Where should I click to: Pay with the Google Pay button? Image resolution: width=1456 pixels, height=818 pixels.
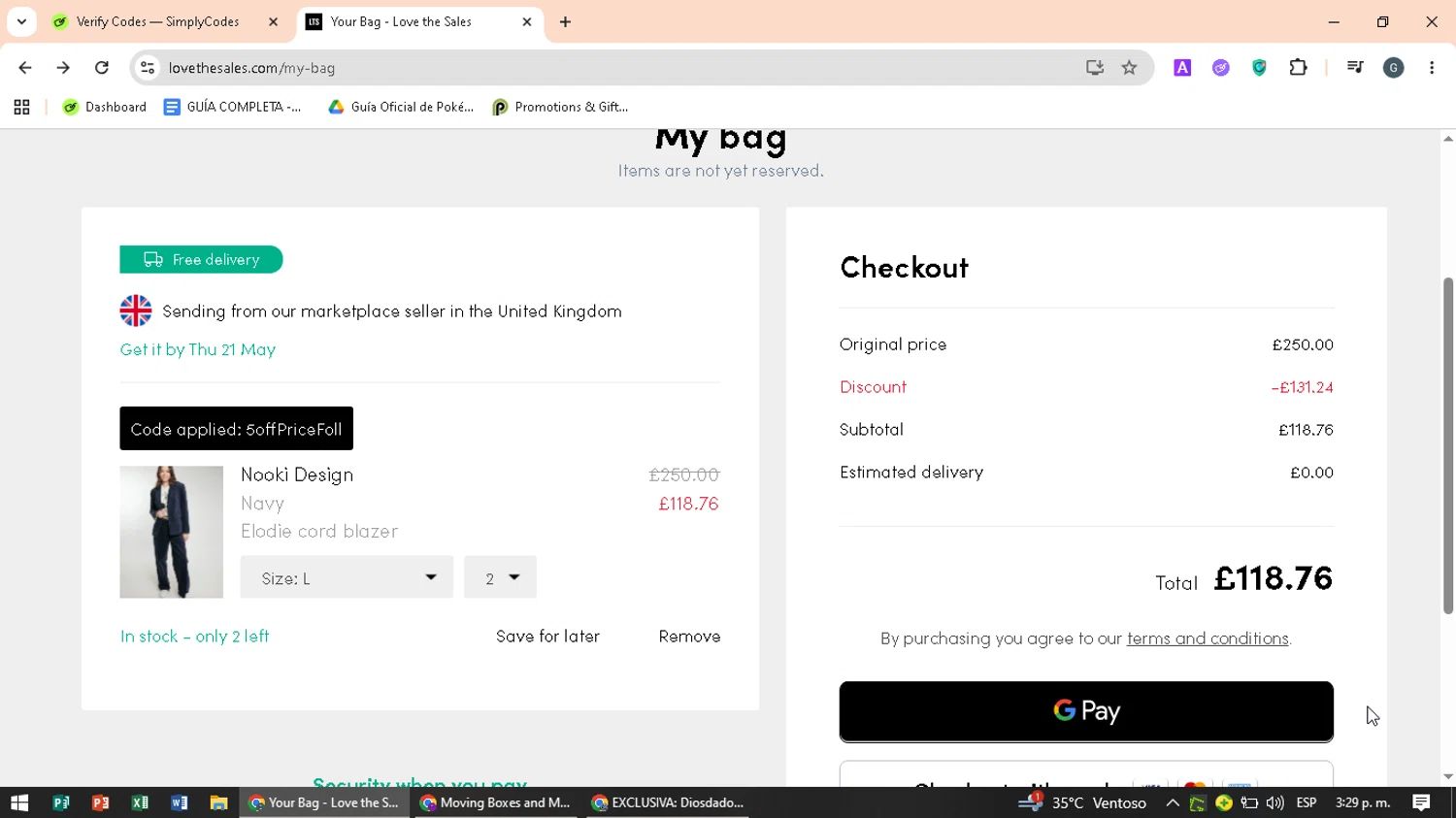(1086, 711)
